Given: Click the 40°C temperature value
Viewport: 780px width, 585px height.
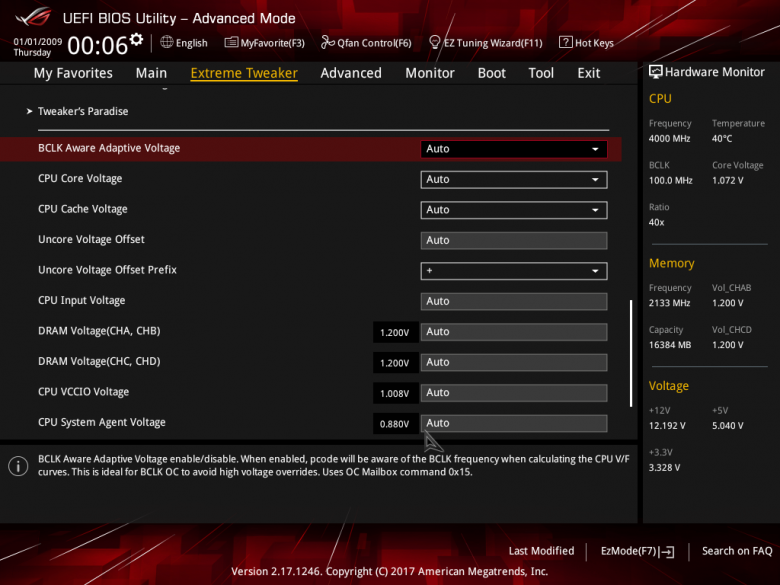Looking at the screenshot, I should tap(722, 139).
